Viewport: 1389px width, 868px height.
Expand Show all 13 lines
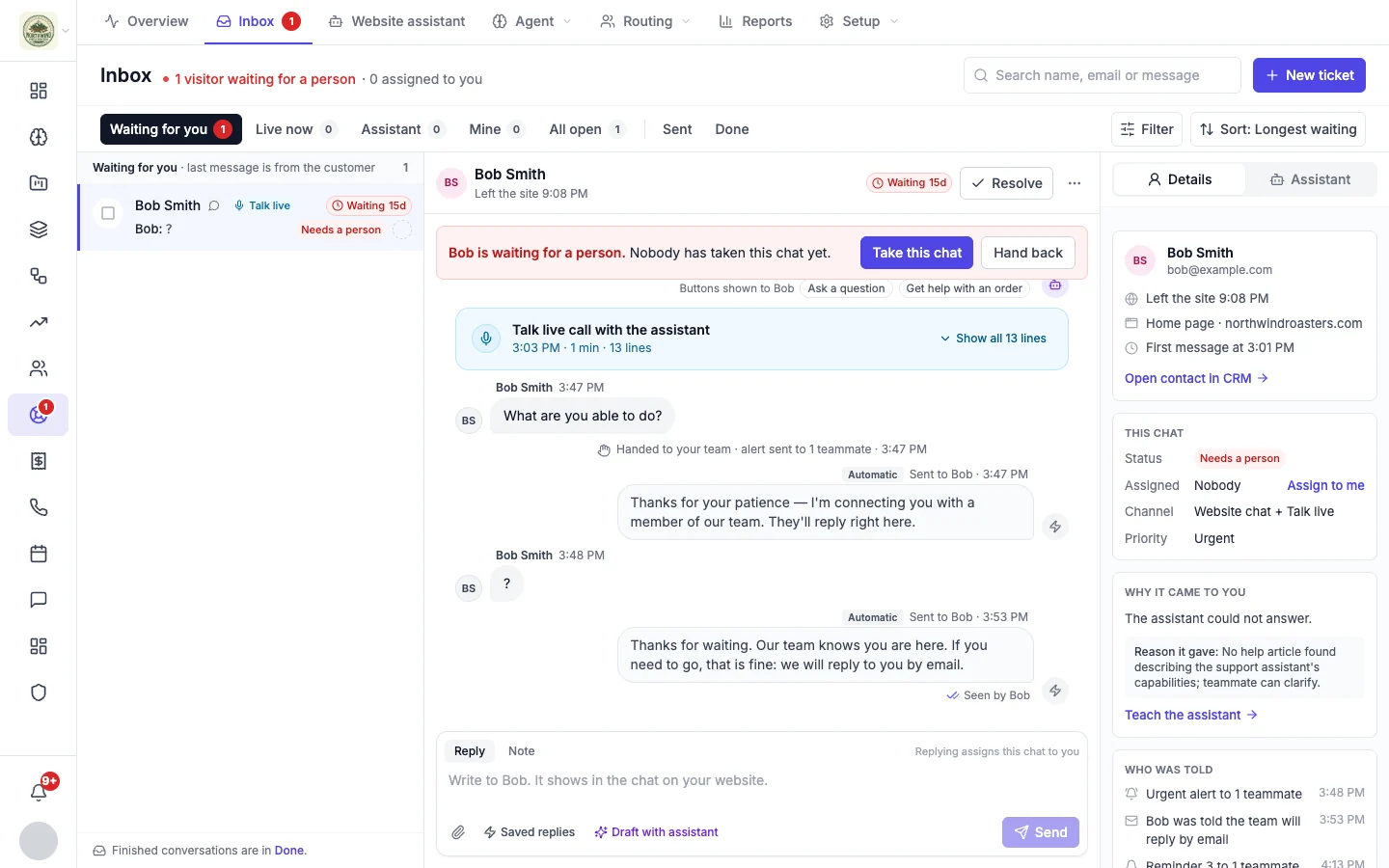pyautogui.click(x=993, y=339)
